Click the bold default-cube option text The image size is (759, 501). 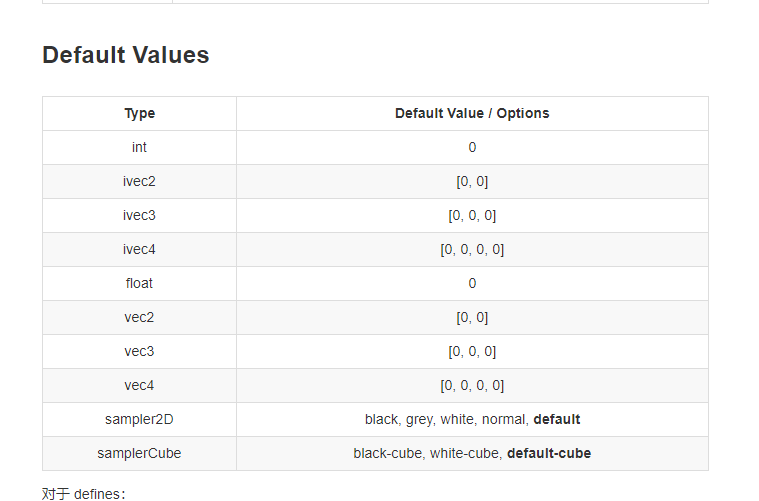pos(549,453)
